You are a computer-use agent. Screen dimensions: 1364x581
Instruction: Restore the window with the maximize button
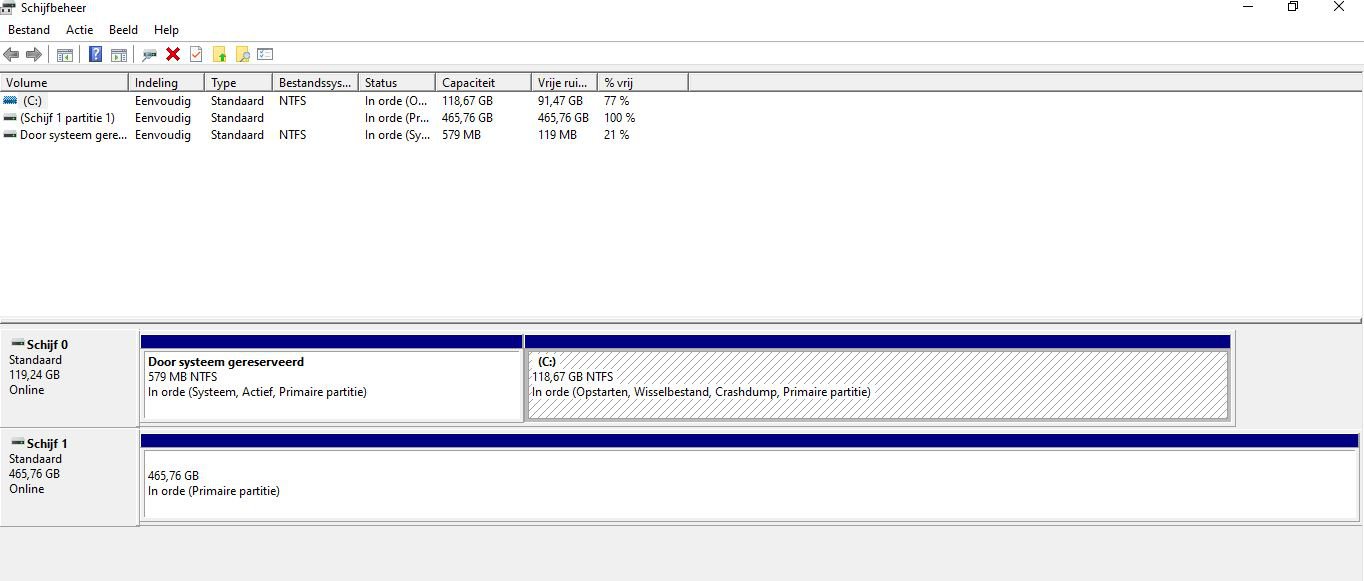tap(1293, 7)
